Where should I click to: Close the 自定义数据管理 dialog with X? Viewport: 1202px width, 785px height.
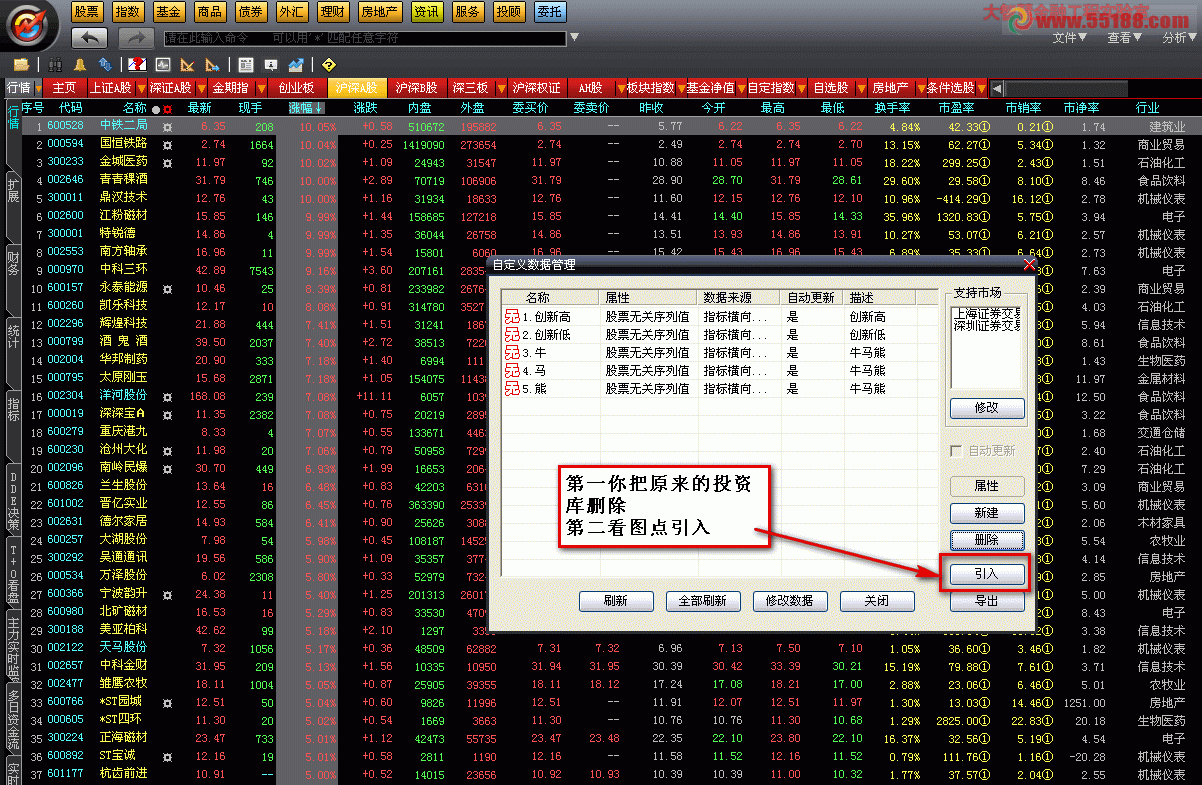pyautogui.click(x=1030, y=264)
